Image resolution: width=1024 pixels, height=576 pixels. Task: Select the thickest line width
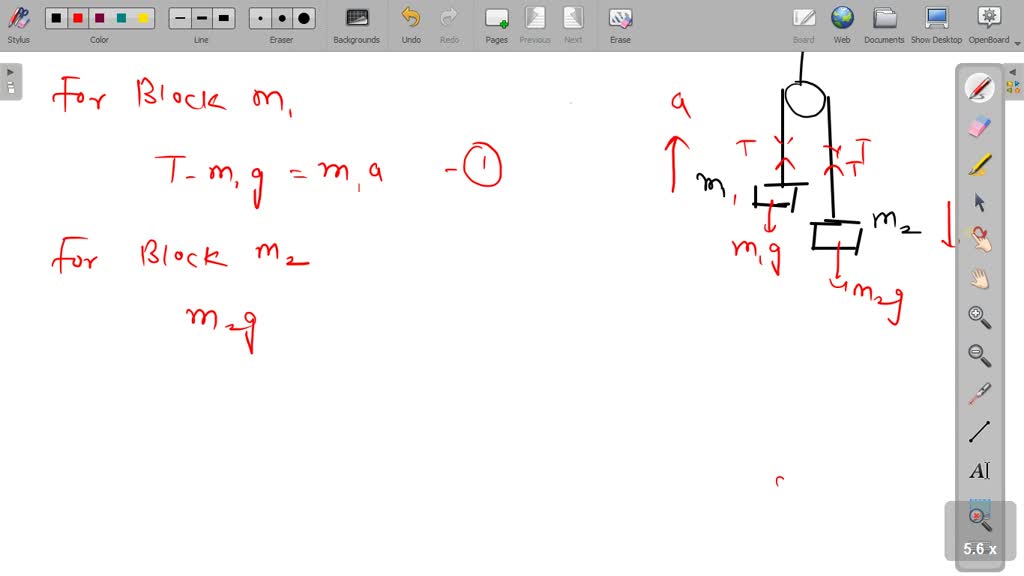point(223,18)
